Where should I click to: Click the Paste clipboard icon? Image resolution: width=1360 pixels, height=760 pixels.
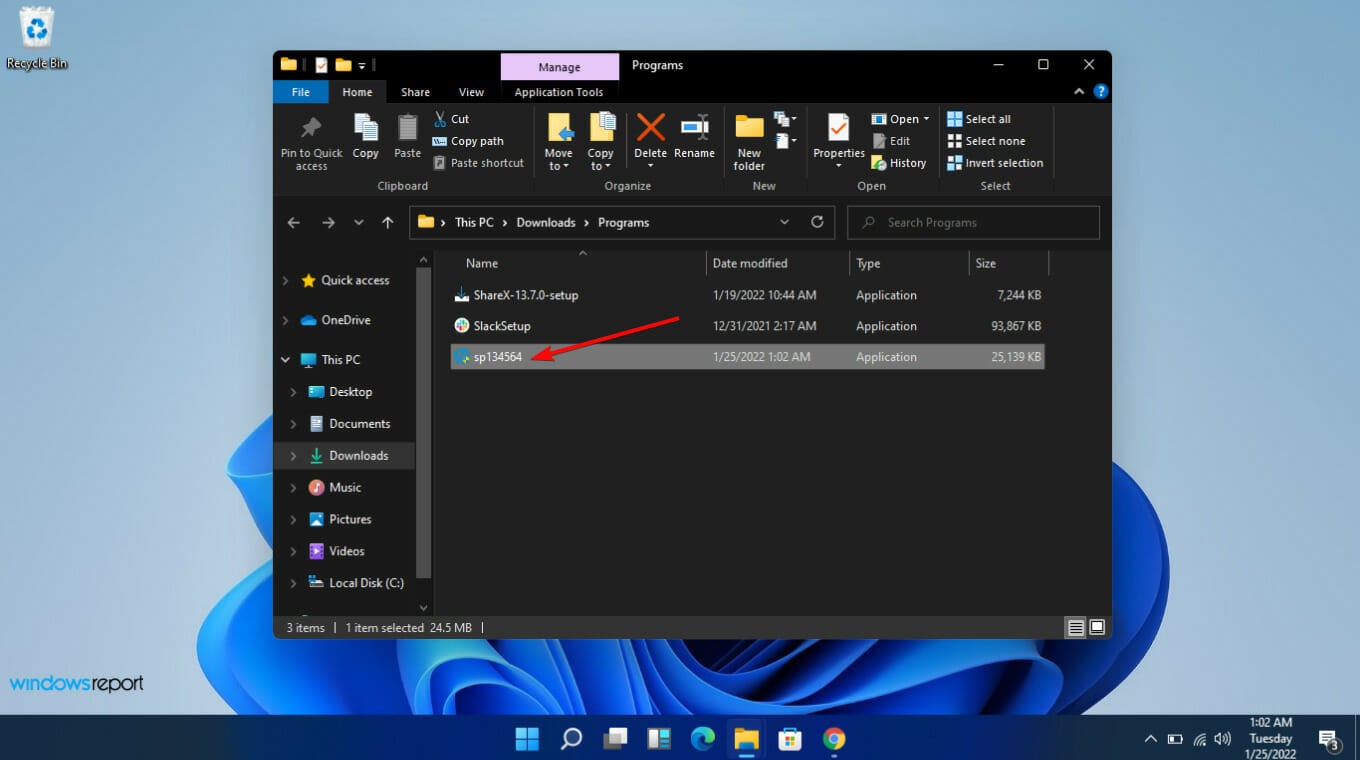407,135
